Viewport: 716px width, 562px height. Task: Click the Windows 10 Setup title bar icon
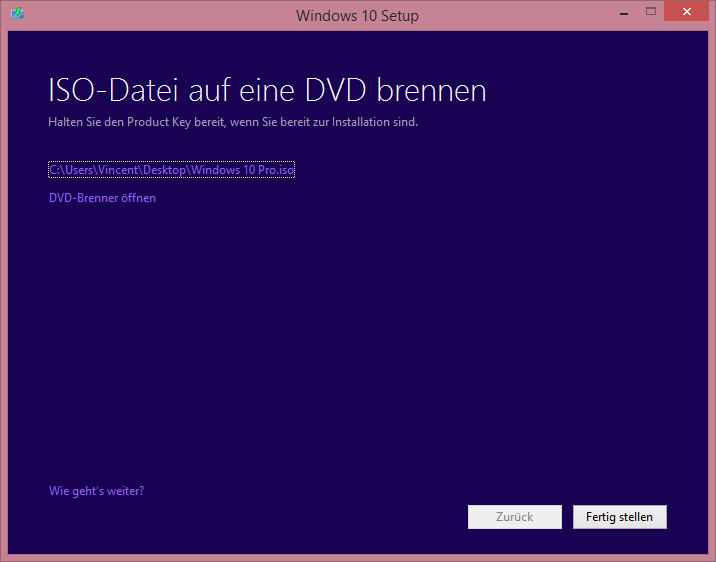[x=17, y=15]
